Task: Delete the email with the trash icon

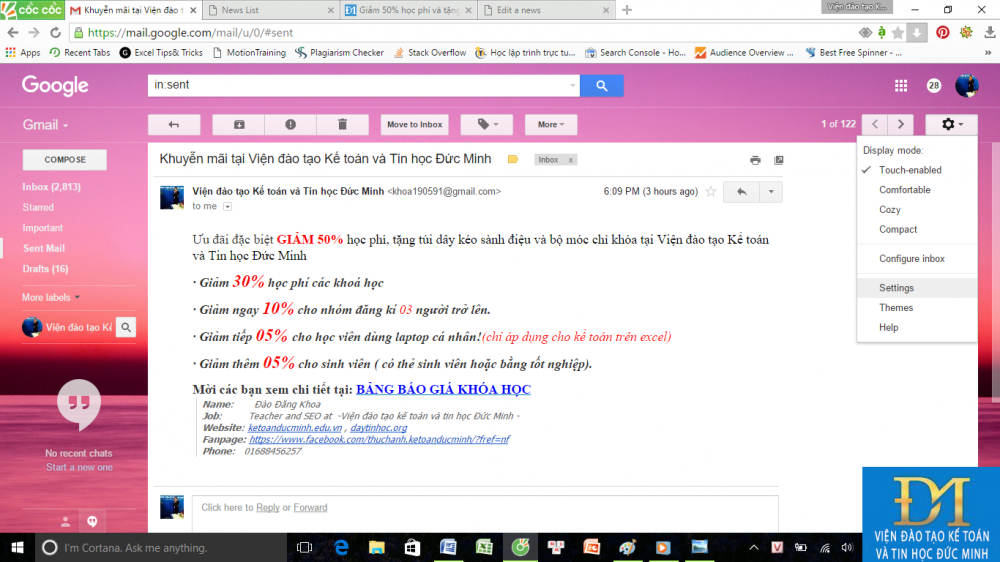Action: pos(342,124)
